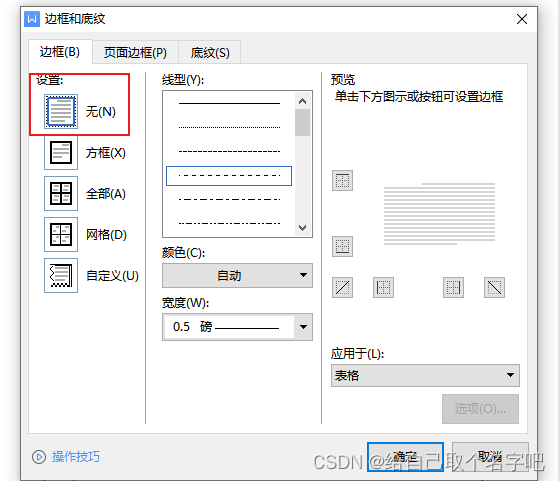
Task: Pick the 全部(A) all borders icon
Action: coord(61,194)
